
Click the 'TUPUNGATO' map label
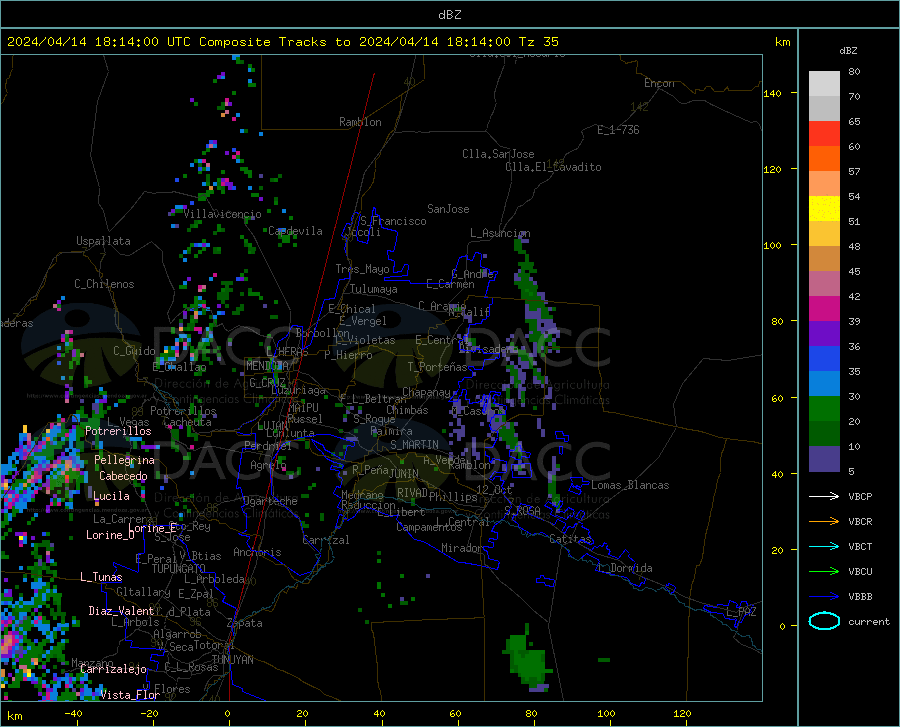coord(179,569)
